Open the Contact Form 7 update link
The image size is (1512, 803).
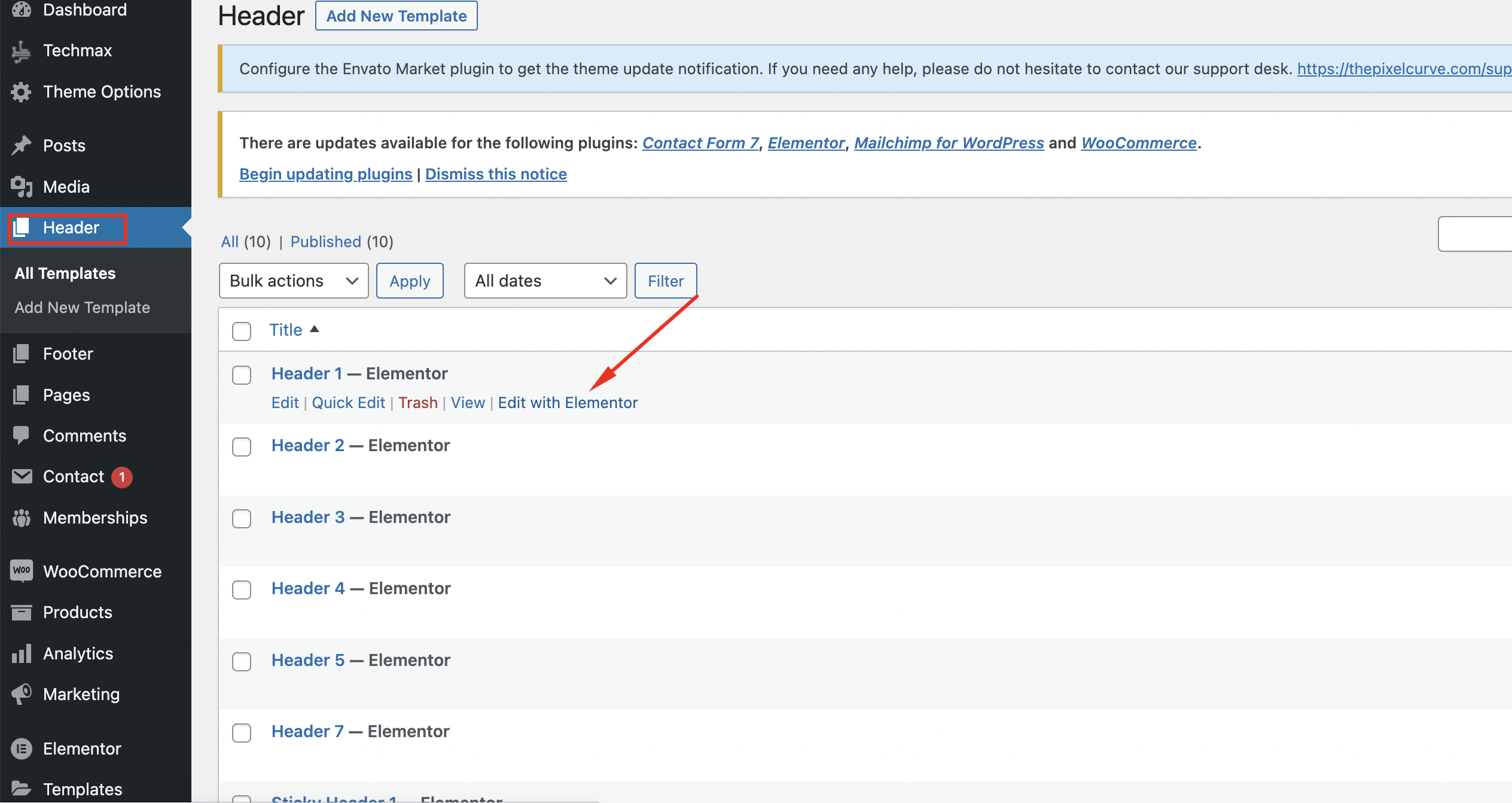[x=700, y=143]
